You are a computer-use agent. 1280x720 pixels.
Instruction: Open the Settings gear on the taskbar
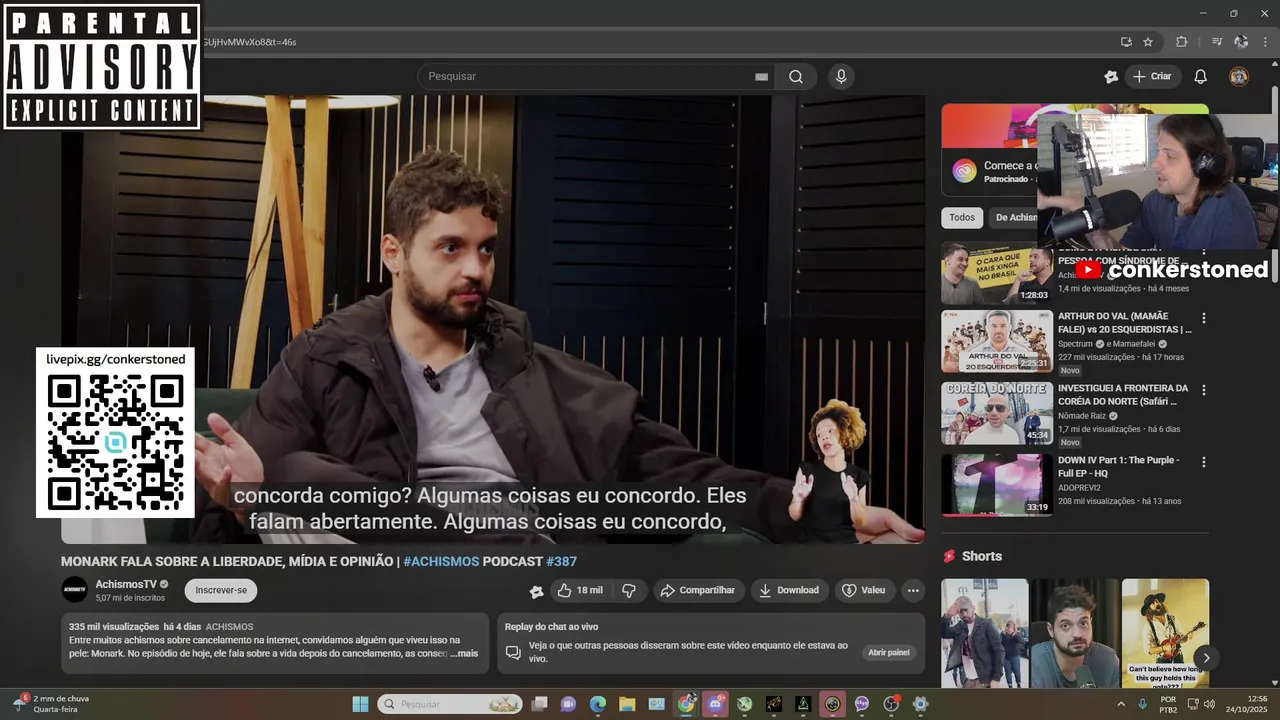(921, 704)
